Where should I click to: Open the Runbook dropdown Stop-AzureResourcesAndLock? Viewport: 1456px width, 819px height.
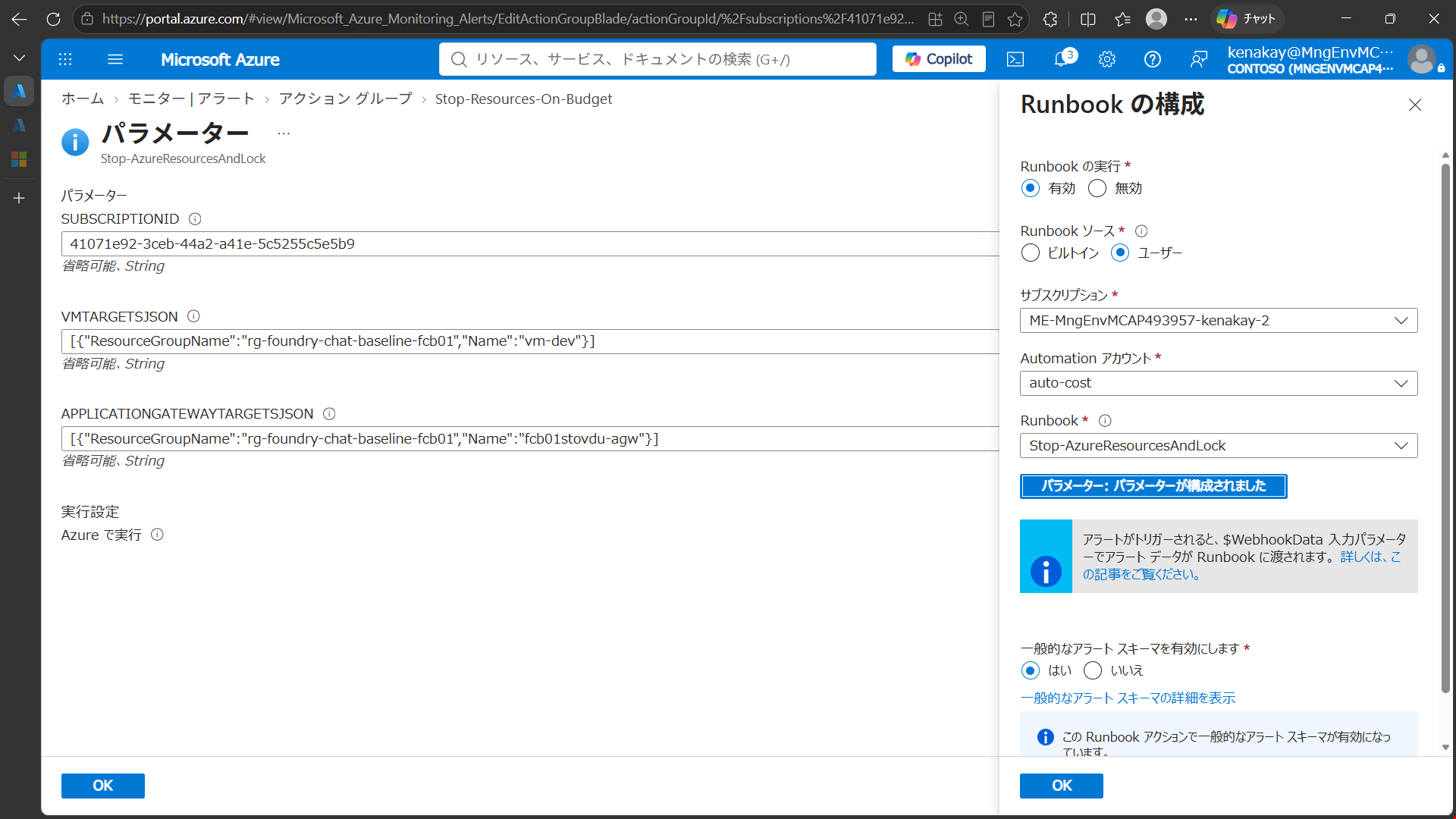[x=1219, y=446]
